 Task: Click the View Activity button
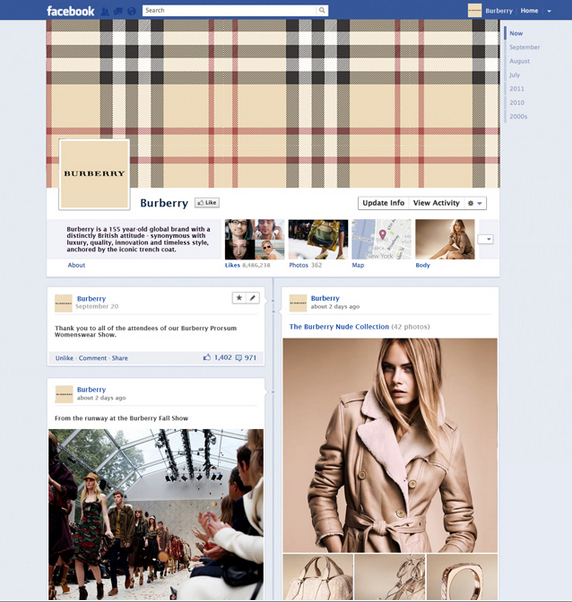pos(436,203)
